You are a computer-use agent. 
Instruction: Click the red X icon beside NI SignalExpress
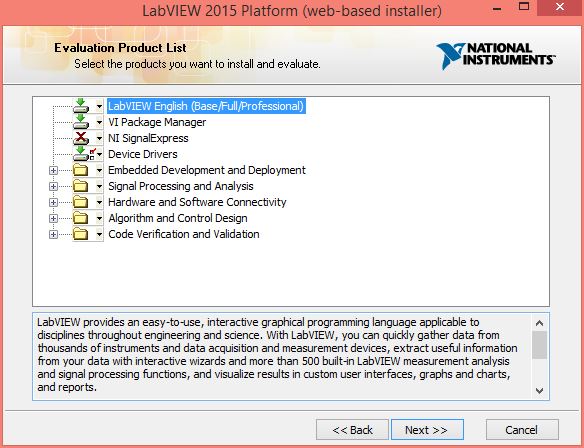(80, 138)
